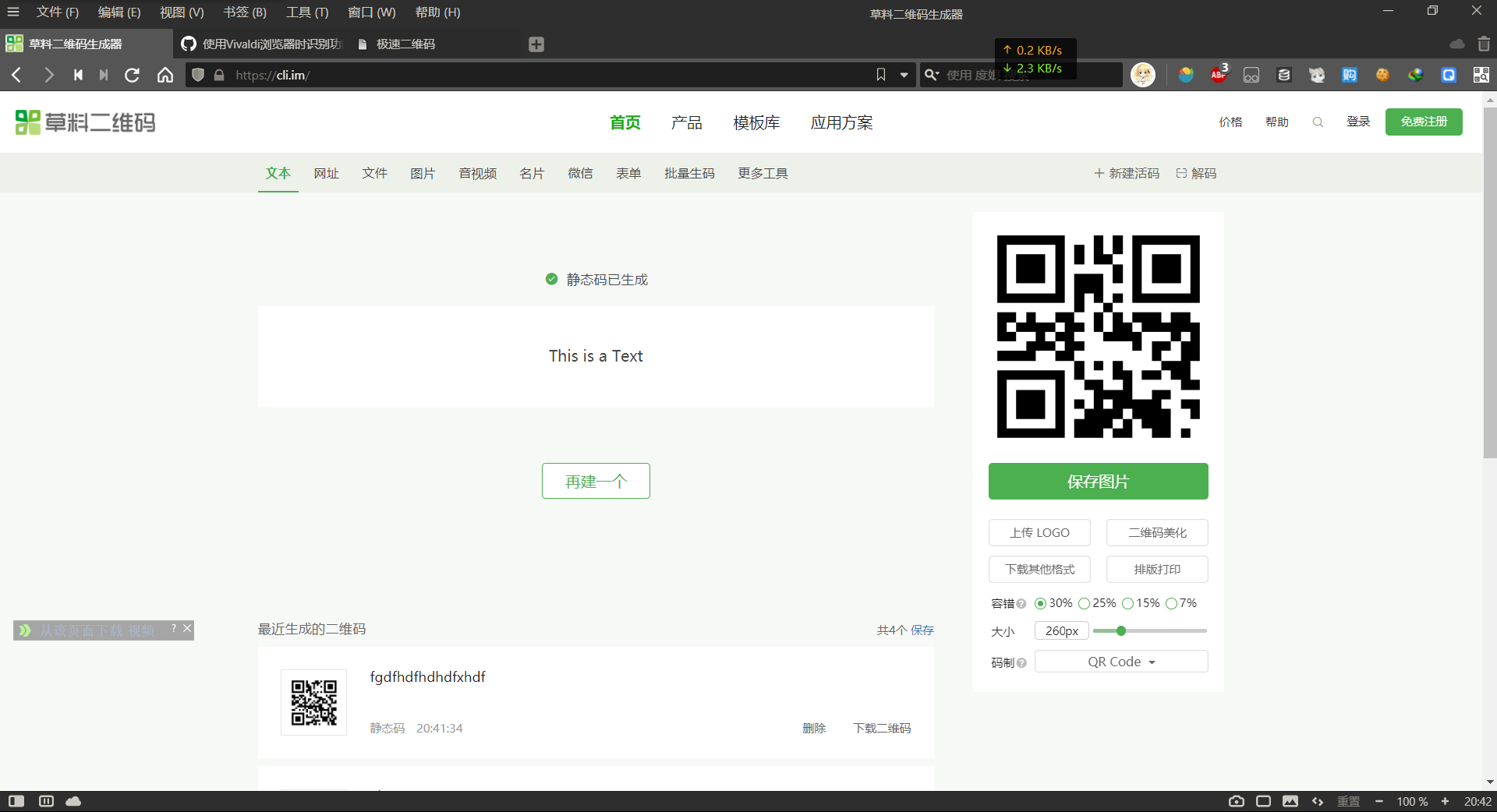The width and height of the screenshot is (1497, 812).
Task: Reload the current page
Action: [133, 75]
